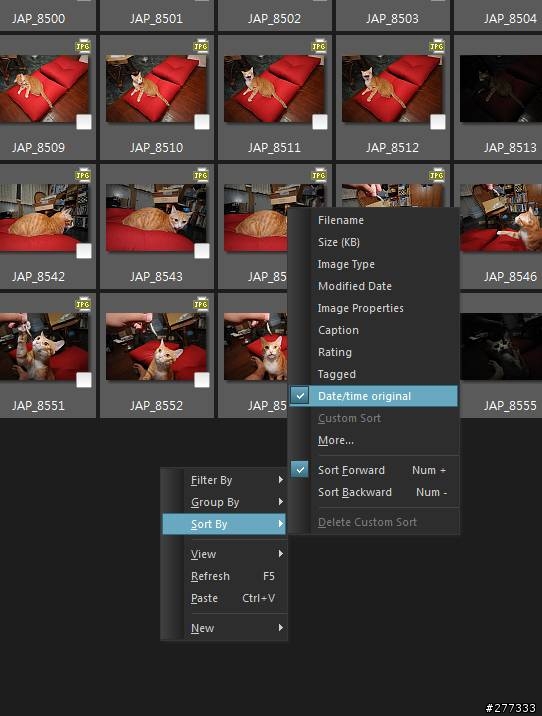Expand the Filter By submenu arrow
Screen dimensions: 542x716
281,479
